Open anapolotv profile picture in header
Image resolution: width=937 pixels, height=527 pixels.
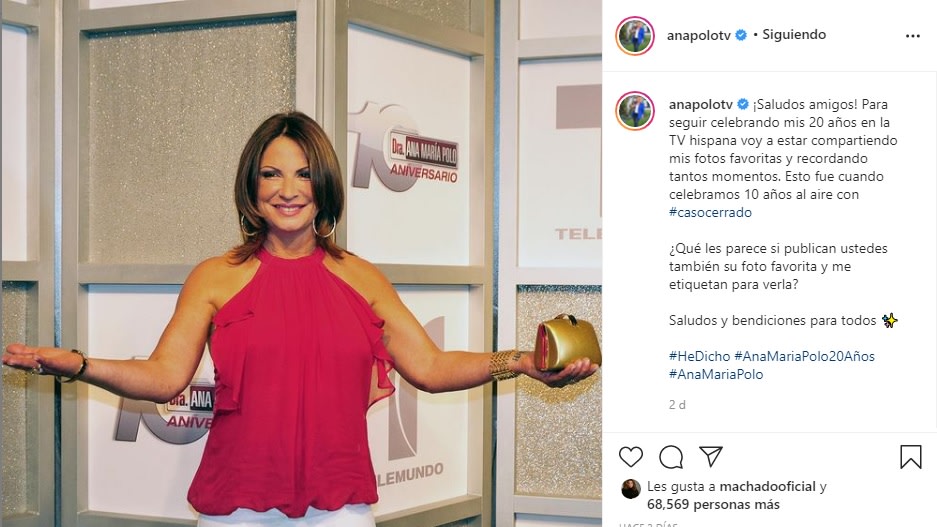coord(635,36)
